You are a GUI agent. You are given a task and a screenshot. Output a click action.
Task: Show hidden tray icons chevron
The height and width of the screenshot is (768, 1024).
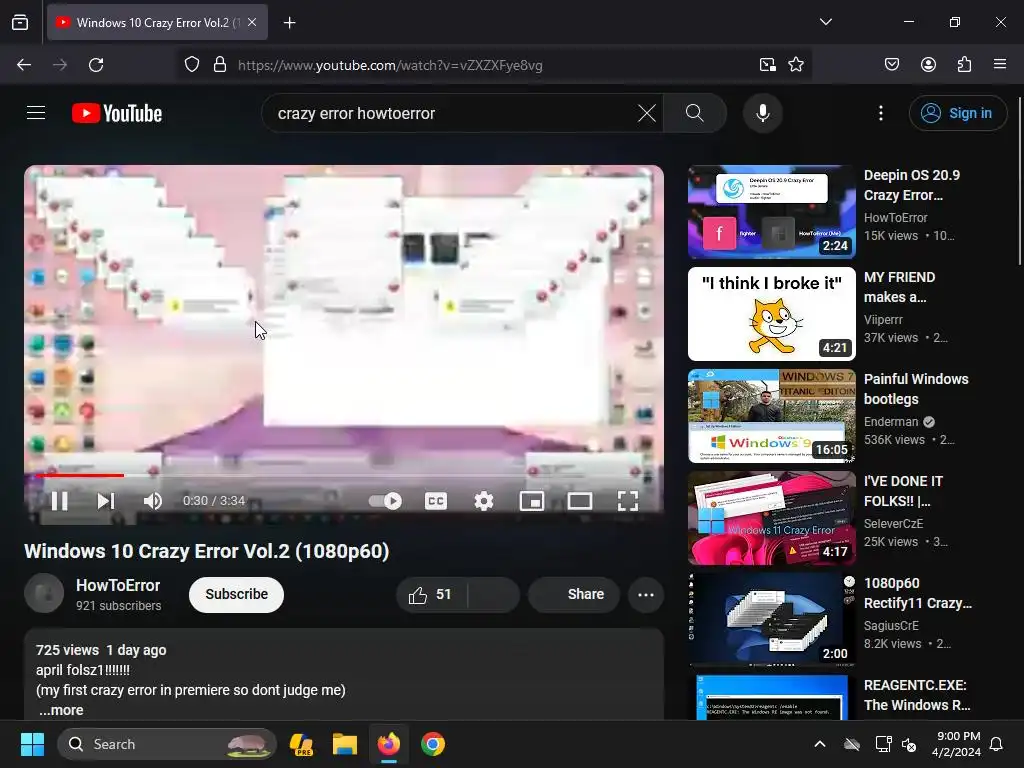(820, 744)
